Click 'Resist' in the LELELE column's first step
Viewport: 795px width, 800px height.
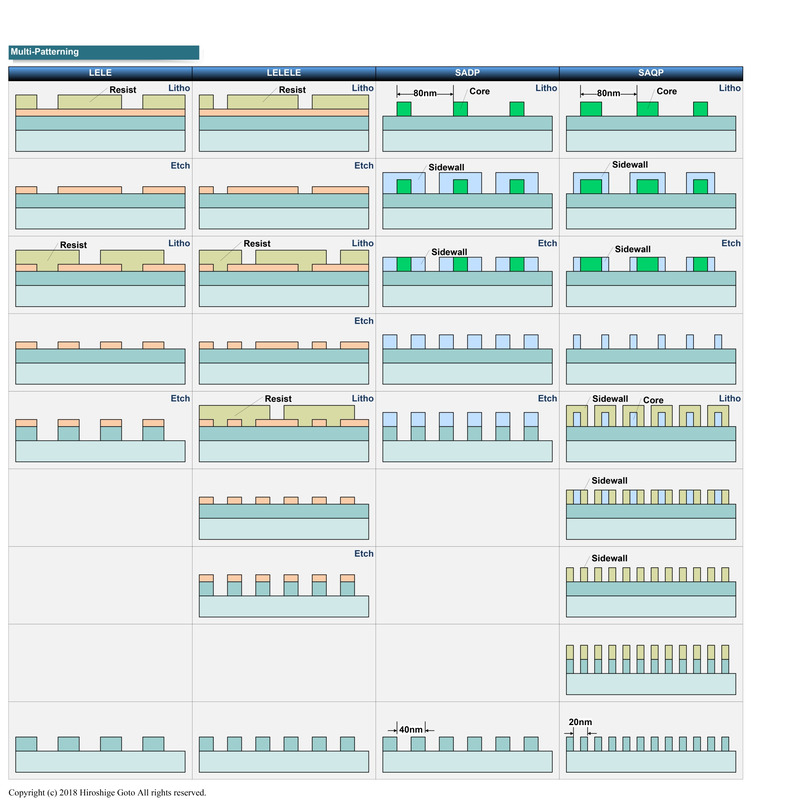point(292,90)
